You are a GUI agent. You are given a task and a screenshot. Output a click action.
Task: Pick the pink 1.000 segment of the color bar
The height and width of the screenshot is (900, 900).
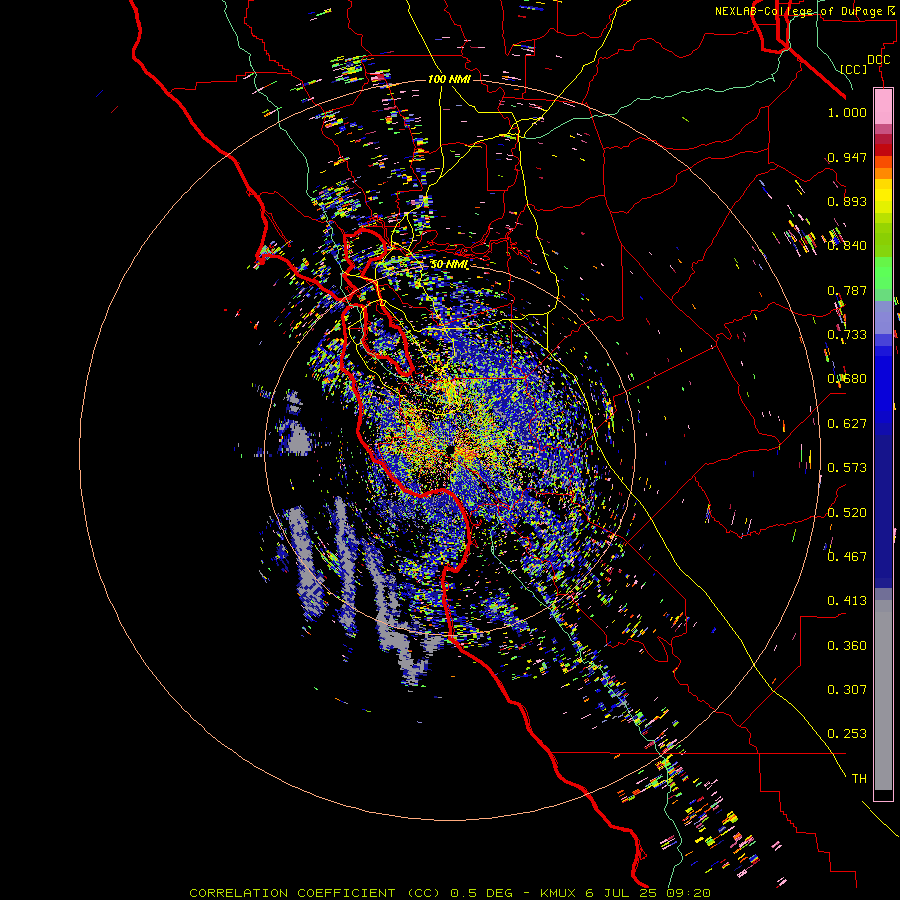(x=883, y=107)
